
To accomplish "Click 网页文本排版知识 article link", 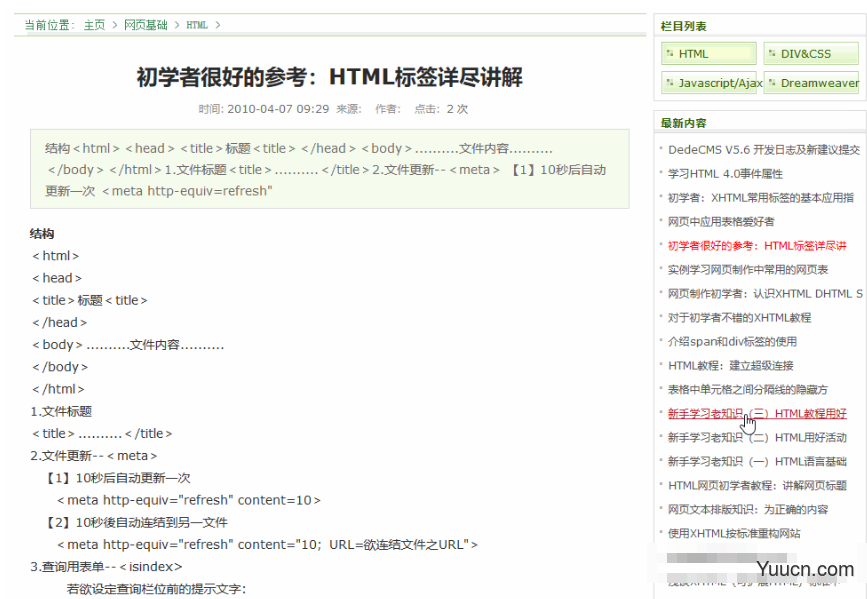I will pos(748,510).
